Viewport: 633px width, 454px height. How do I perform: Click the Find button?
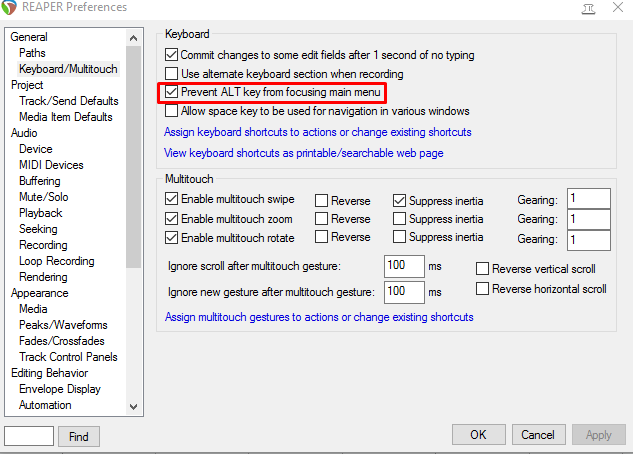click(79, 437)
